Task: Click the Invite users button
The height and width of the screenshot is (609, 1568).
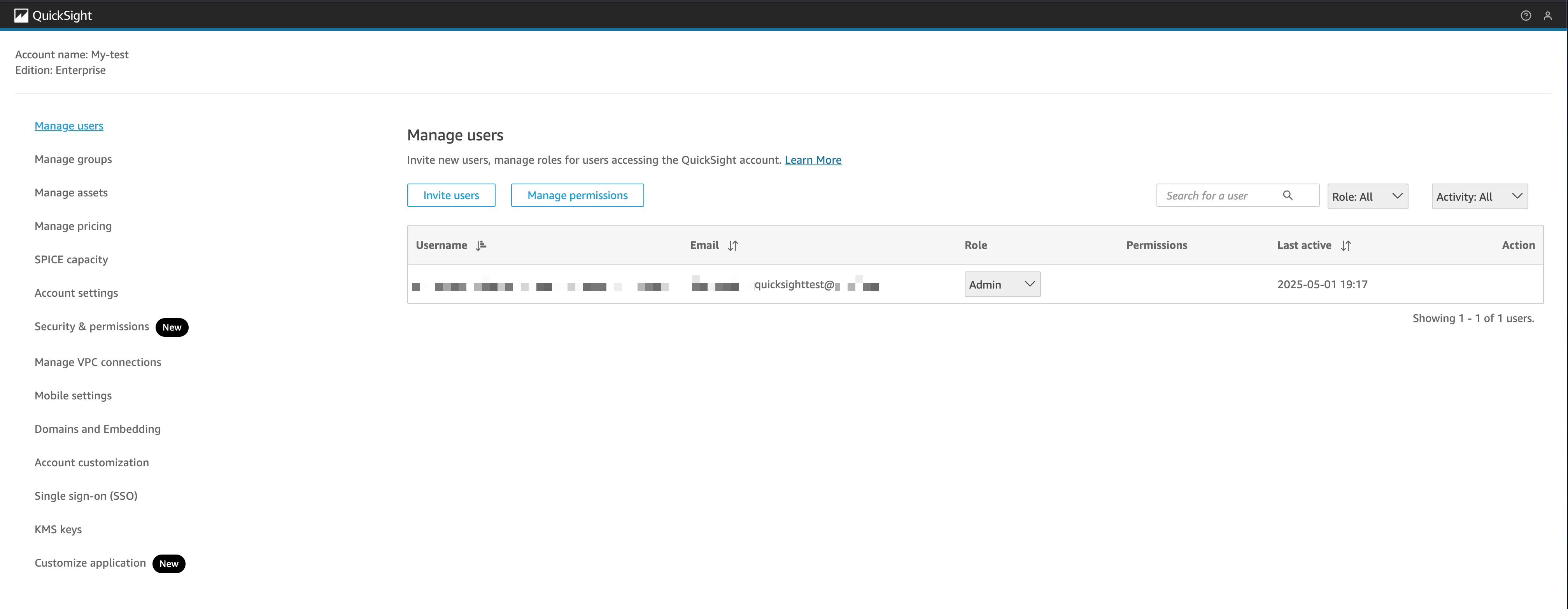Action: (x=451, y=195)
